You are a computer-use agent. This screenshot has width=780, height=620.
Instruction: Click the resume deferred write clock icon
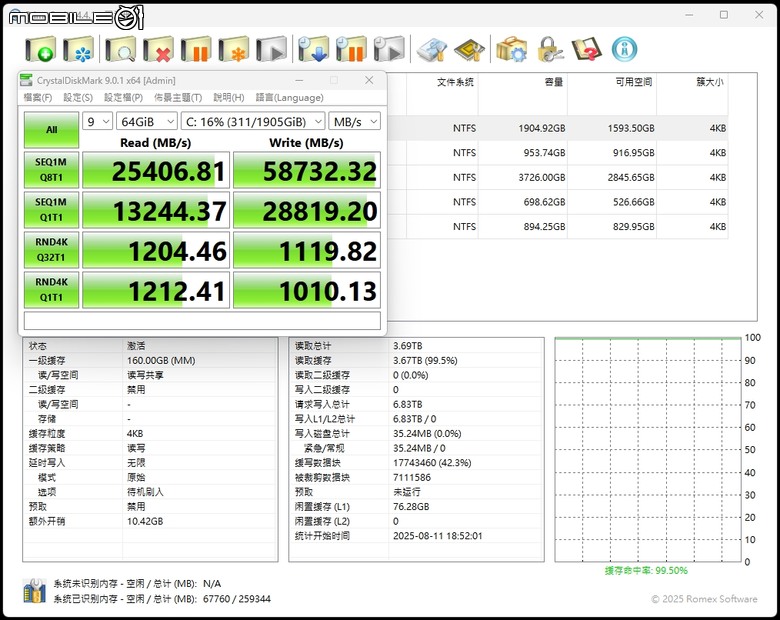tap(389, 49)
